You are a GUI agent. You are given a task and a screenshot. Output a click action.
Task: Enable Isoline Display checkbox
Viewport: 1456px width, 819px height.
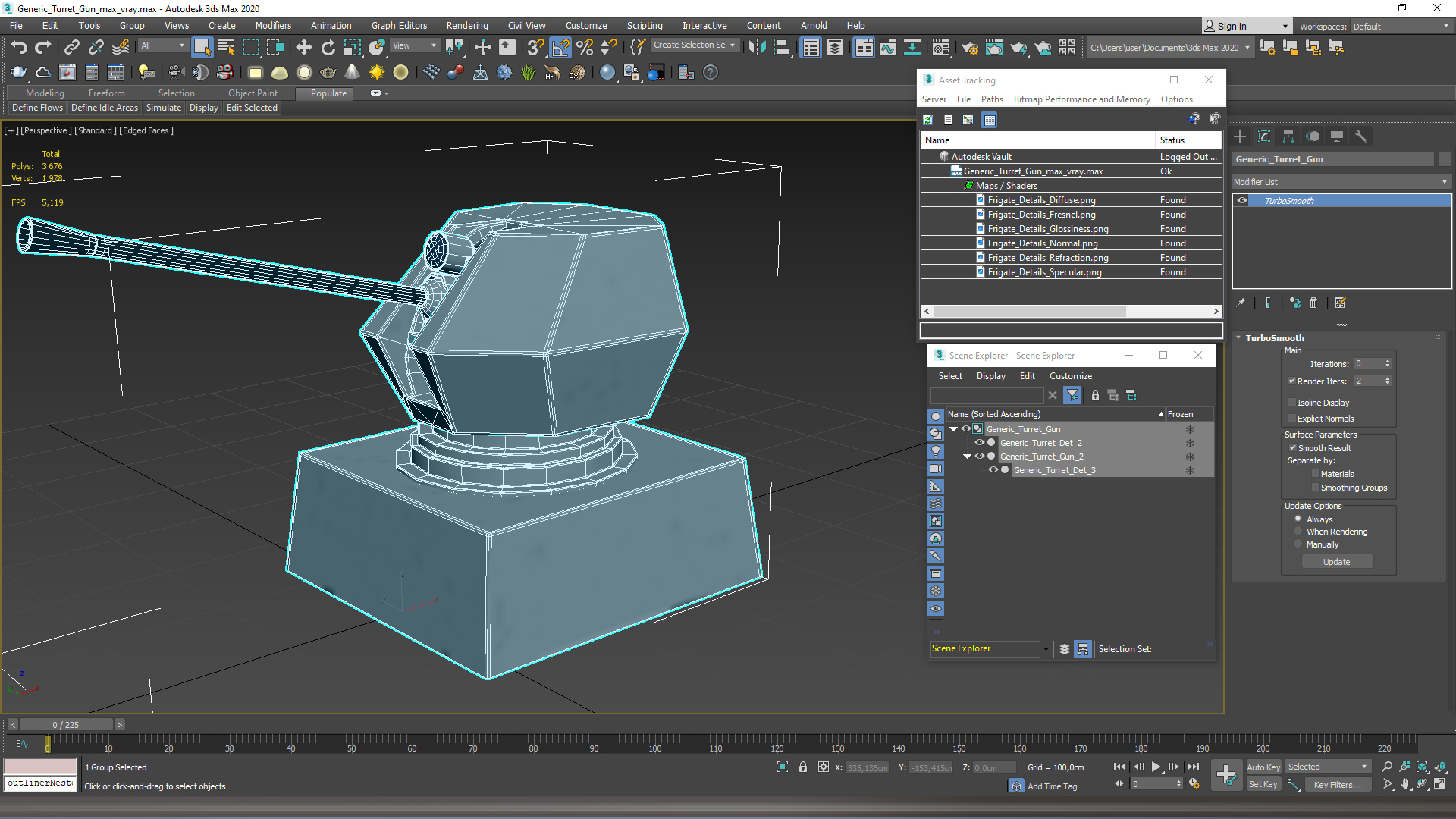(x=1291, y=402)
